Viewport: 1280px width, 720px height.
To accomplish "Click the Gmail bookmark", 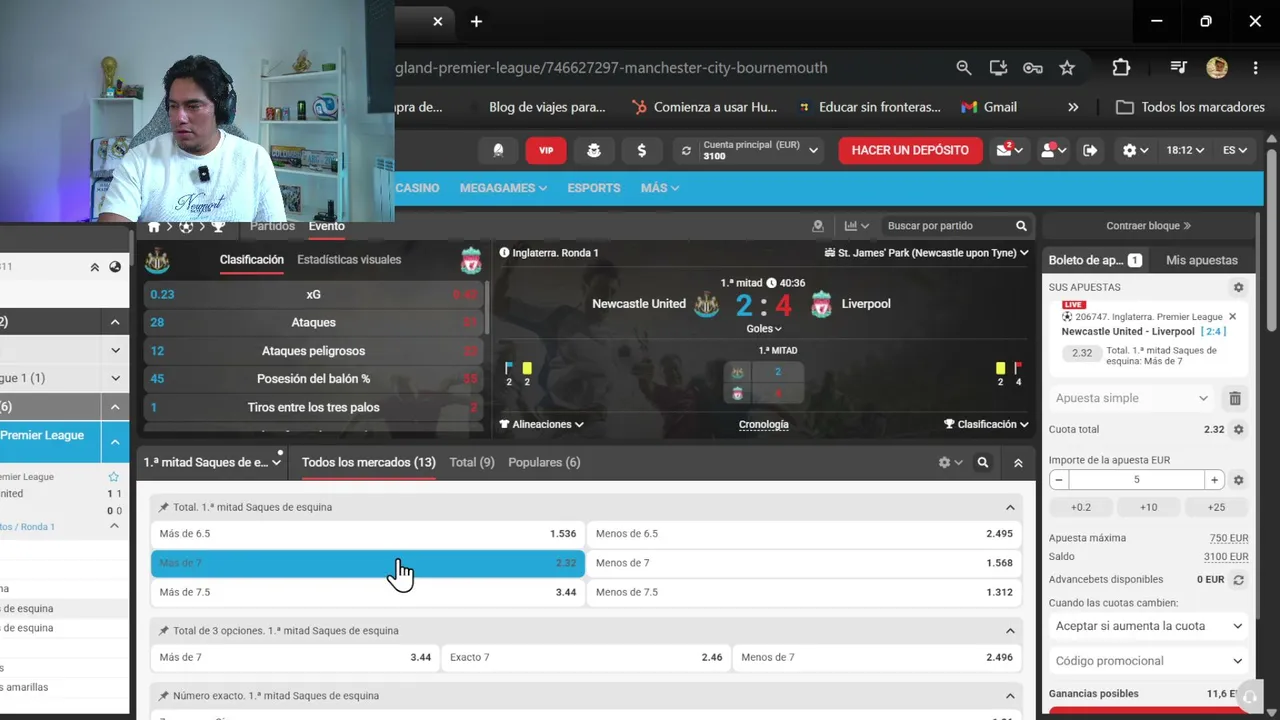I will click(x=989, y=107).
